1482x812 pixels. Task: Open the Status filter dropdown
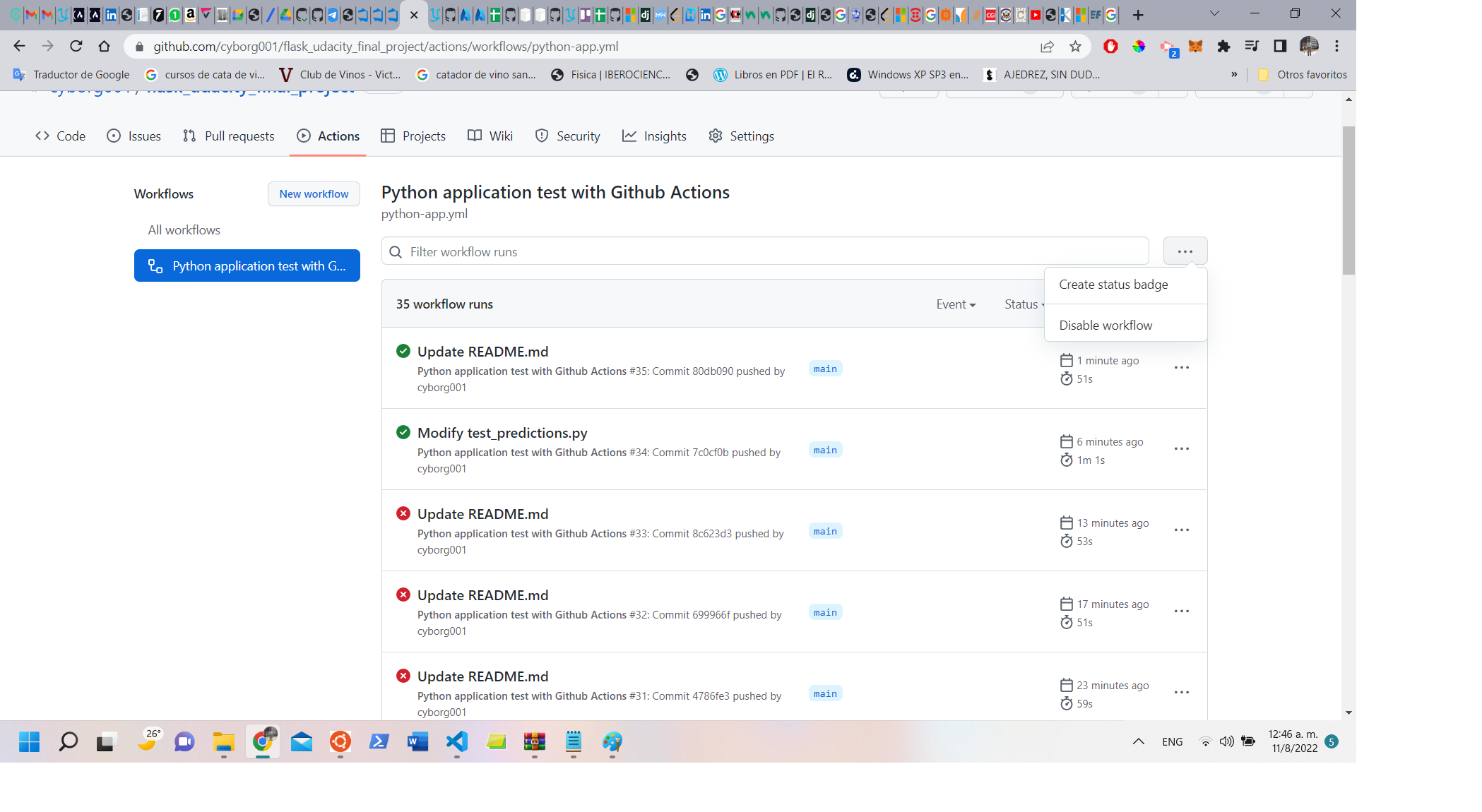(x=1024, y=304)
